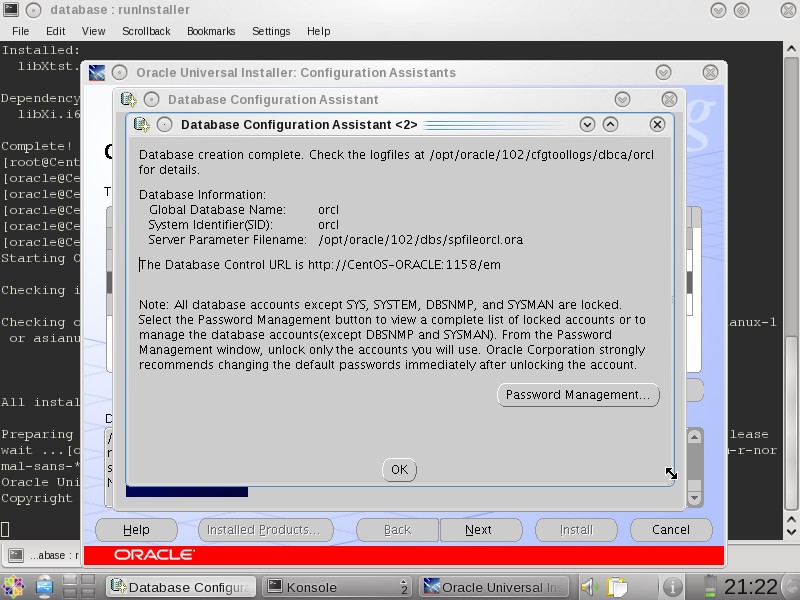
Task: Open the device notifier panel icon
Action: [45, 587]
